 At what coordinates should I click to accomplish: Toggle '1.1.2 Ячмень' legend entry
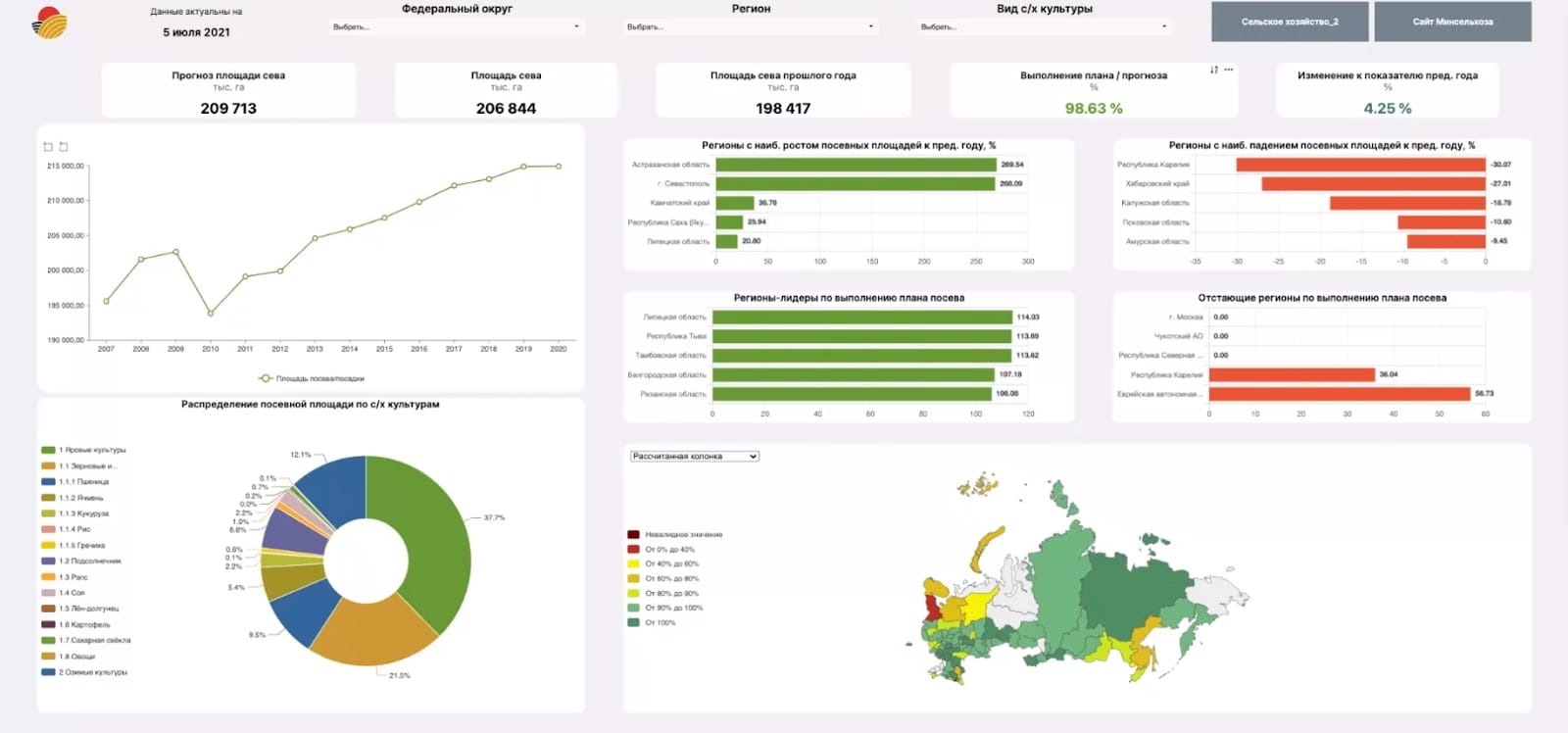[x=73, y=498]
